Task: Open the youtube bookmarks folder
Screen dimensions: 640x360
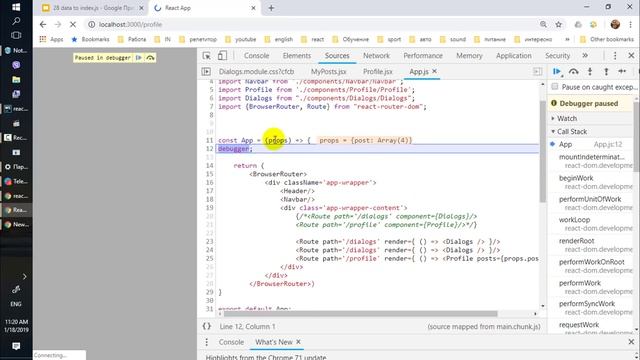Action: (x=240, y=39)
